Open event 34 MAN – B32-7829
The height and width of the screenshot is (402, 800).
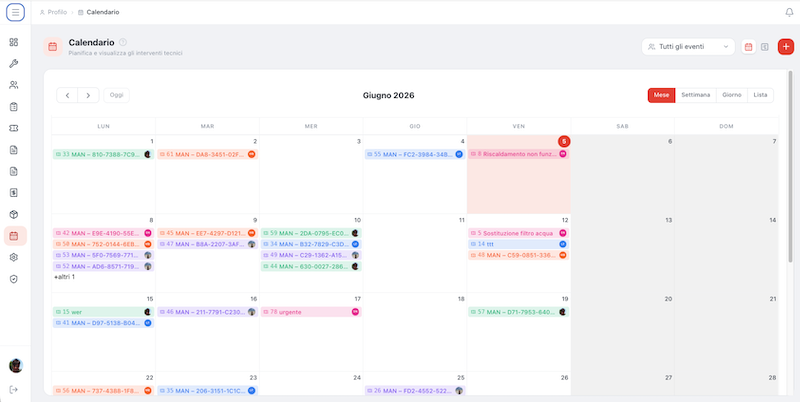pyautogui.click(x=311, y=244)
